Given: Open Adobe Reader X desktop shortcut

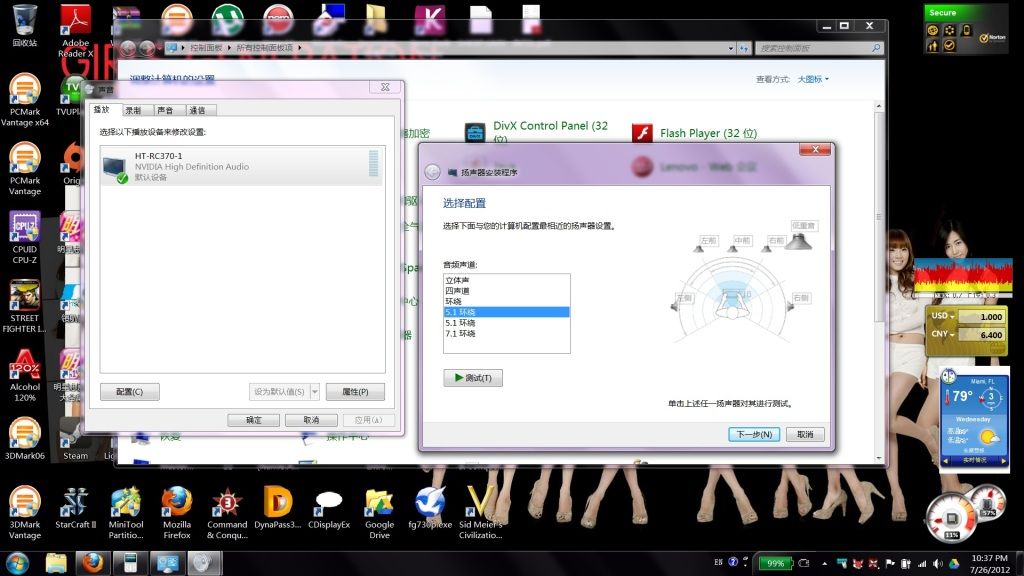Looking at the screenshot, I should (75, 30).
